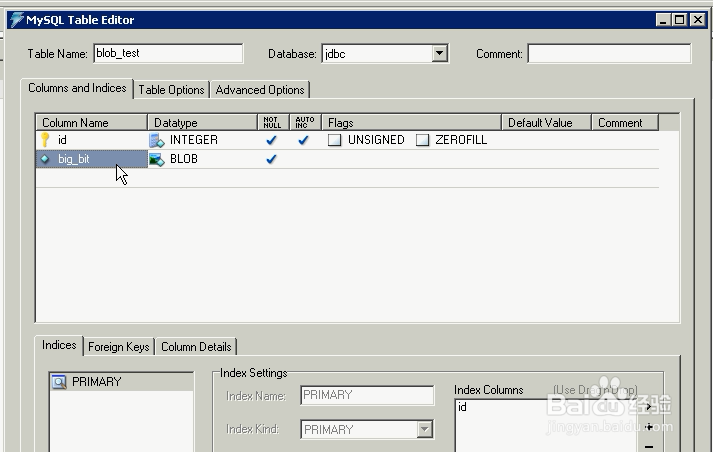Click the Comment column header in grid

625,123
